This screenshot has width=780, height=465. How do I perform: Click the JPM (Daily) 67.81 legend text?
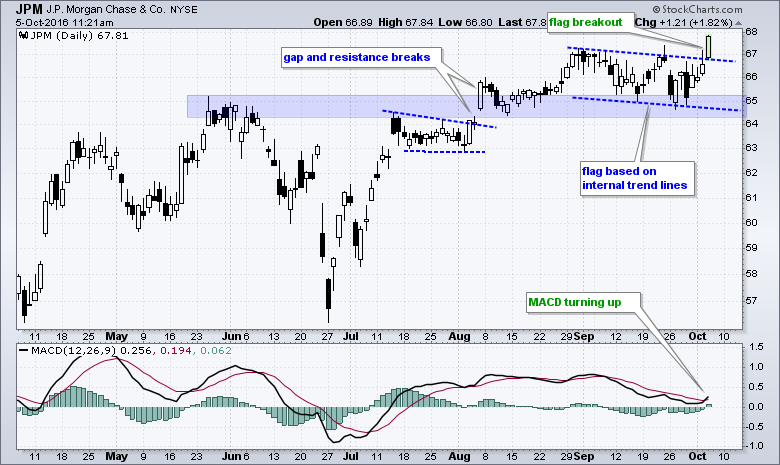pyautogui.click(x=80, y=35)
